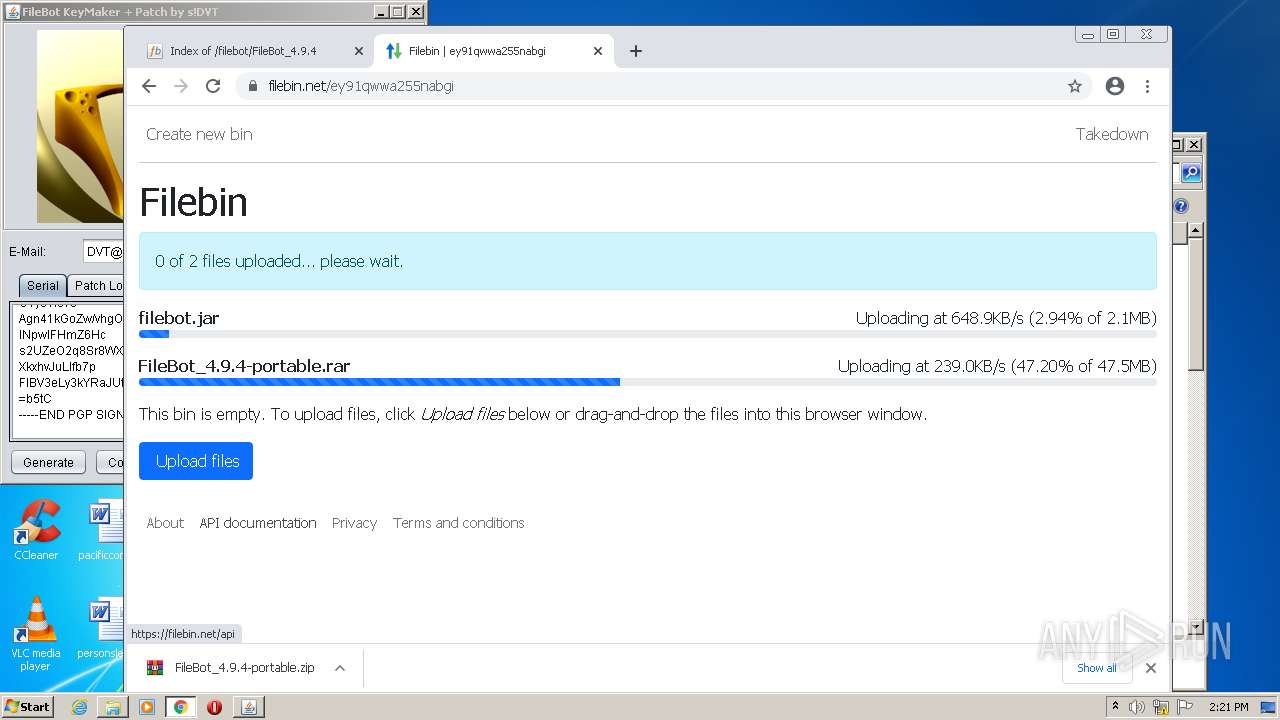Image resolution: width=1280 pixels, height=720 pixels.
Task: Open the 'Create new bin' link
Action: click(199, 134)
